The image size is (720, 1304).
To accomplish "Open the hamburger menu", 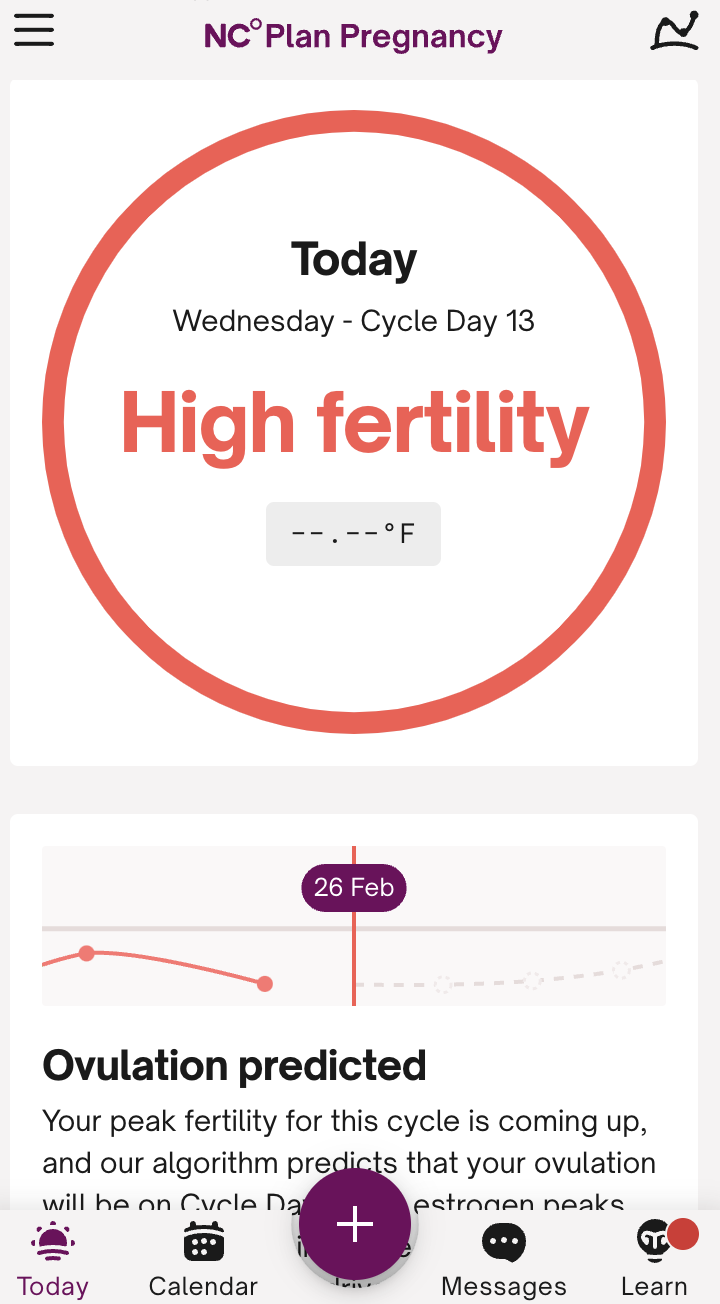I will pyautogui.click(x=34, y=31).
